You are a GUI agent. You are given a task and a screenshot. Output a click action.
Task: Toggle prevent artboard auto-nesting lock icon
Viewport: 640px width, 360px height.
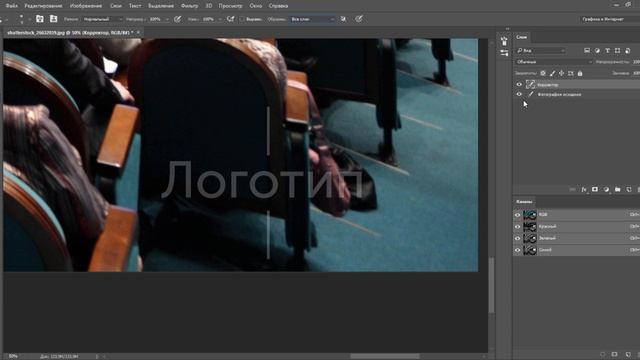click(571, 73)
